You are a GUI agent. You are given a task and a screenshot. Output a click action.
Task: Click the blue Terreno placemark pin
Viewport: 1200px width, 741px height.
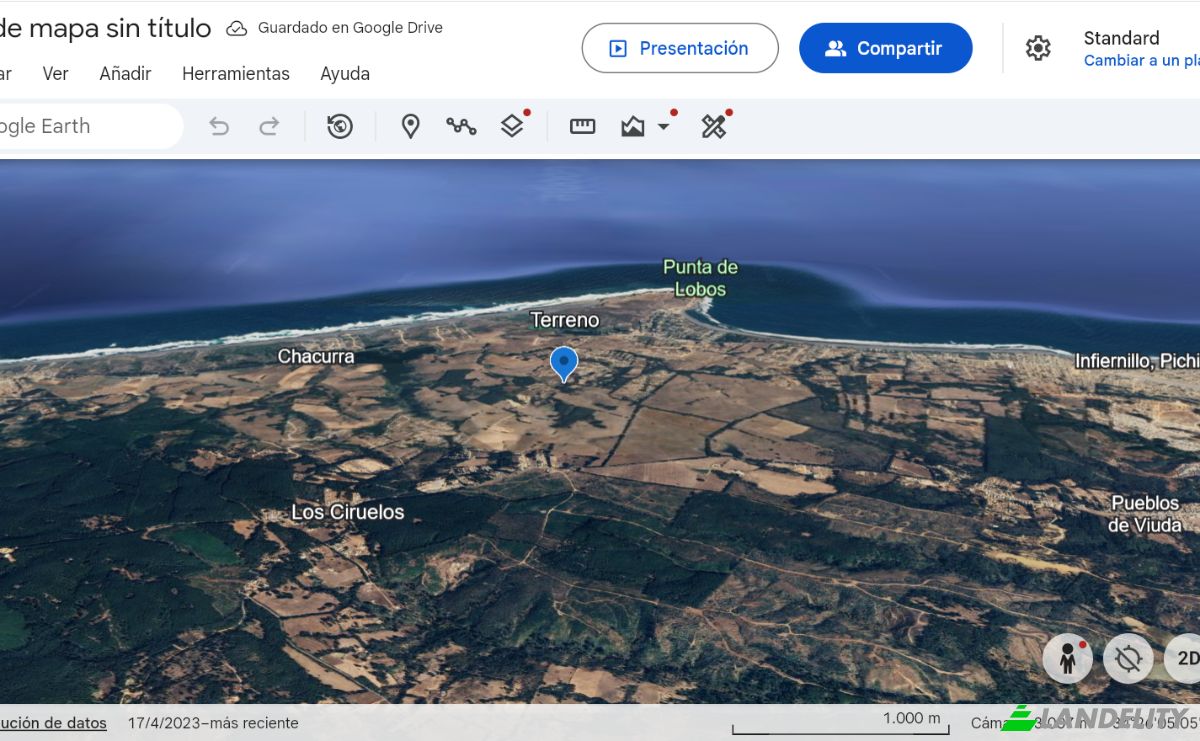pos(564,363)
